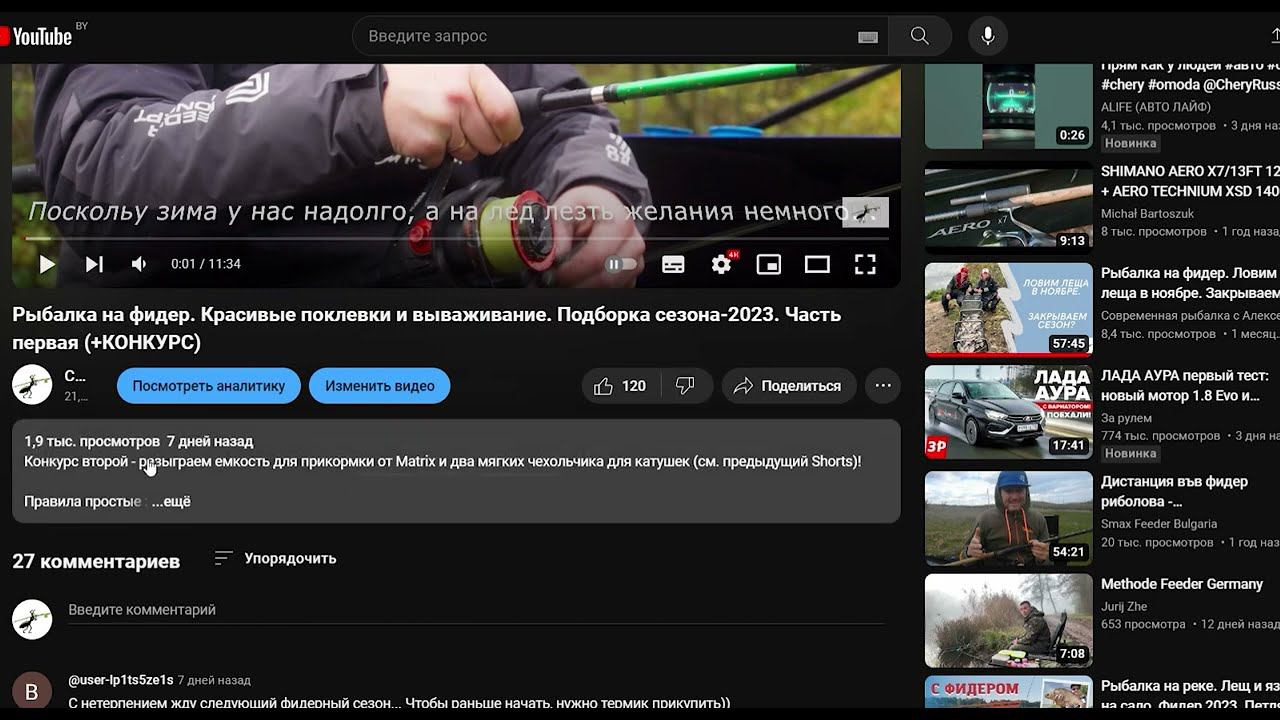Enter full screen mode

tap(865, 264)
